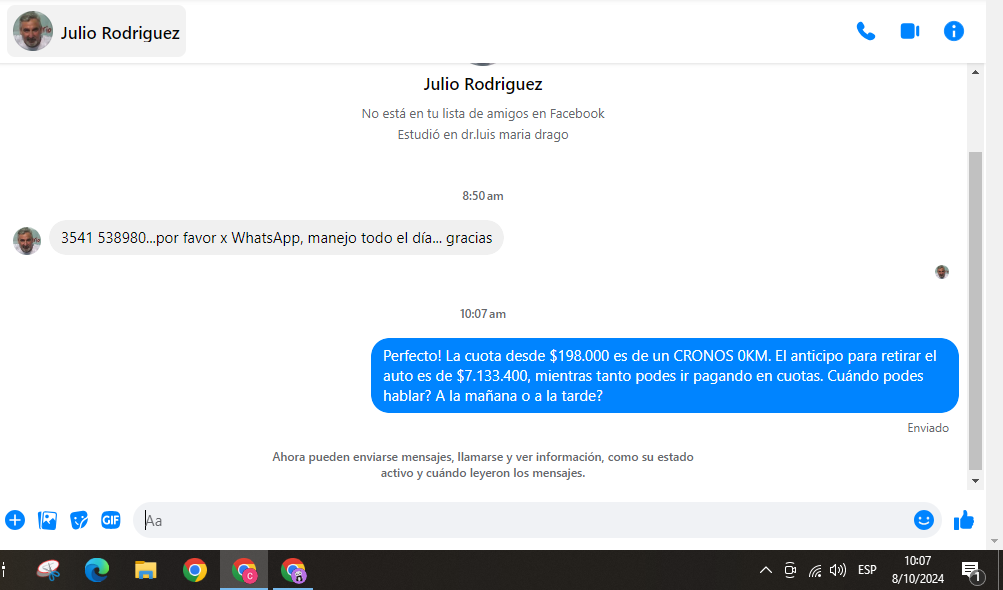Screen dimensions: 1003x590
Task: Click the 10:07 am timestamp
Action: pyautogui.click(x=483, y=314)
